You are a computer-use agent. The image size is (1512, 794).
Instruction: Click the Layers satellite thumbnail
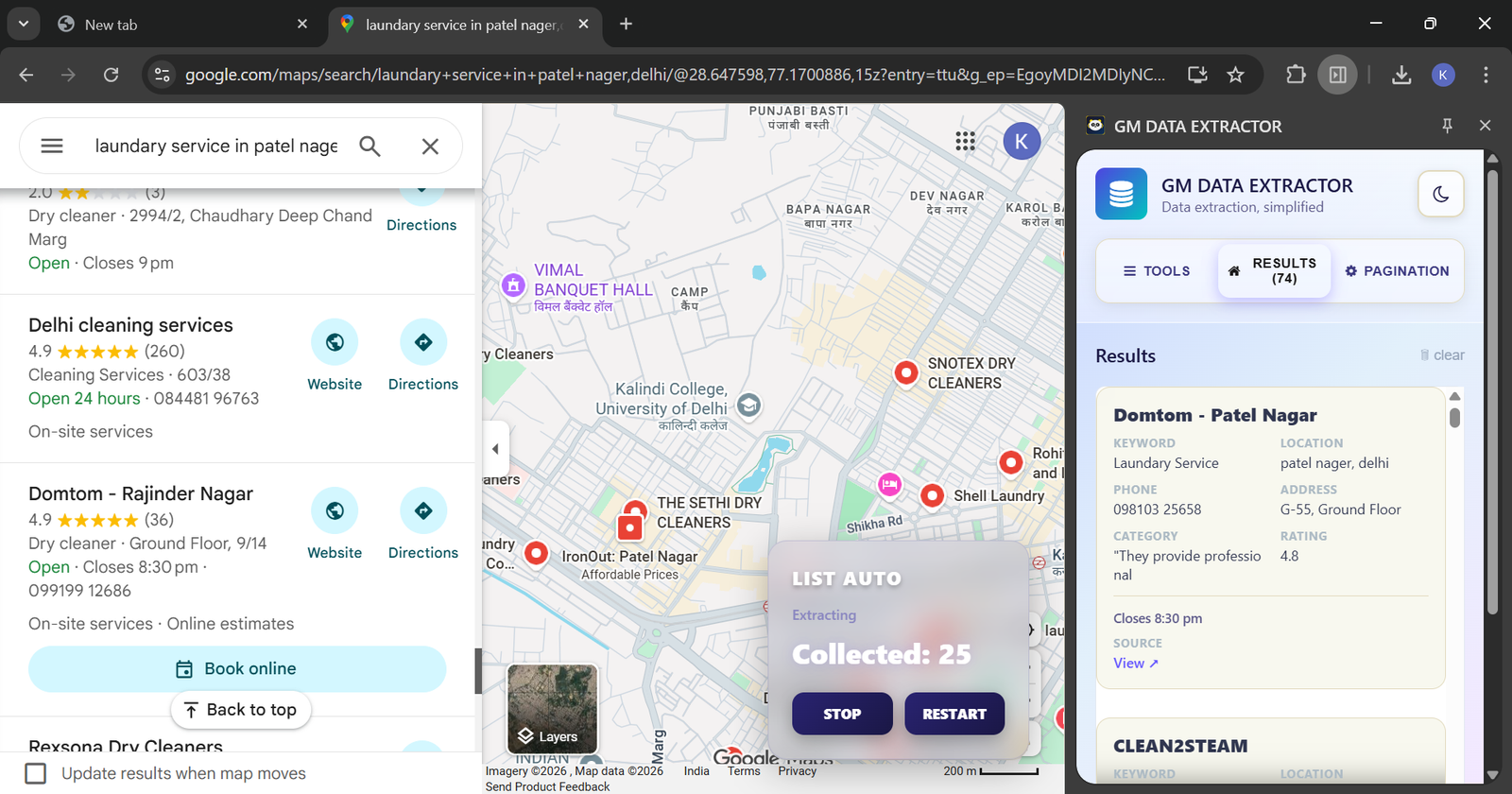552,708
